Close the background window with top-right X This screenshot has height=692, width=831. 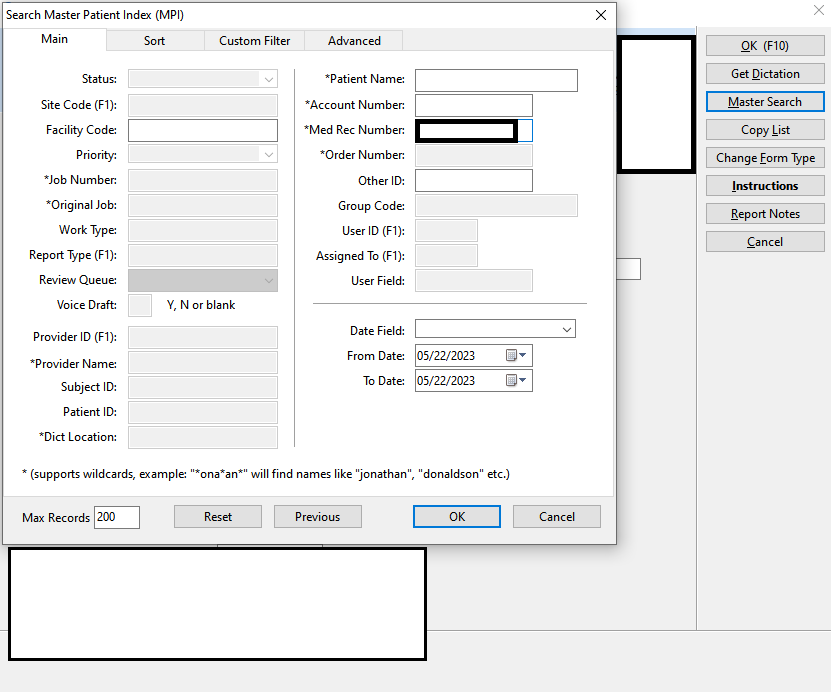point(819,10)
